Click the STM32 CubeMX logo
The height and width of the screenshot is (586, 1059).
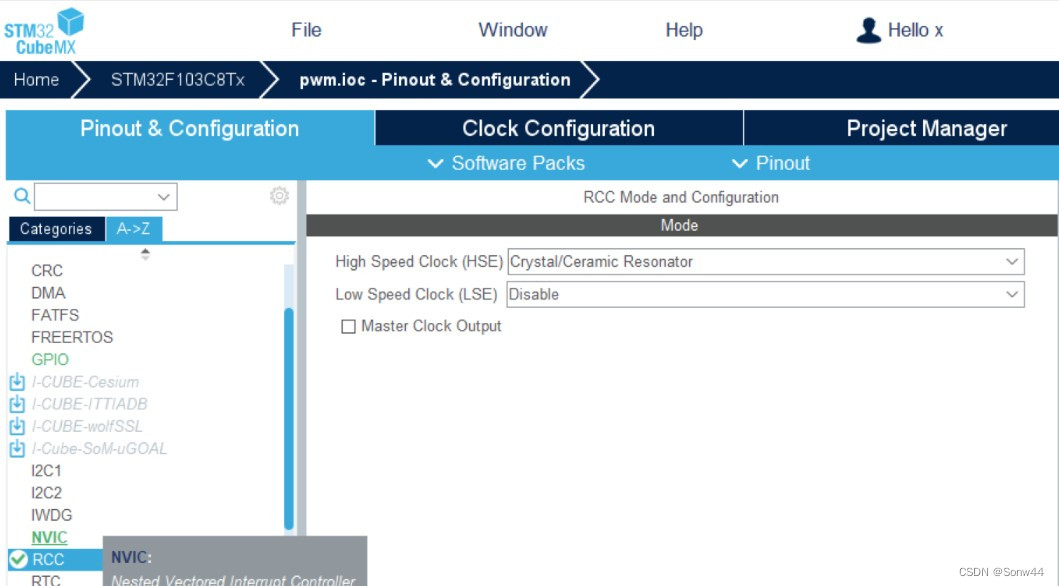click(x=44, y=31)
